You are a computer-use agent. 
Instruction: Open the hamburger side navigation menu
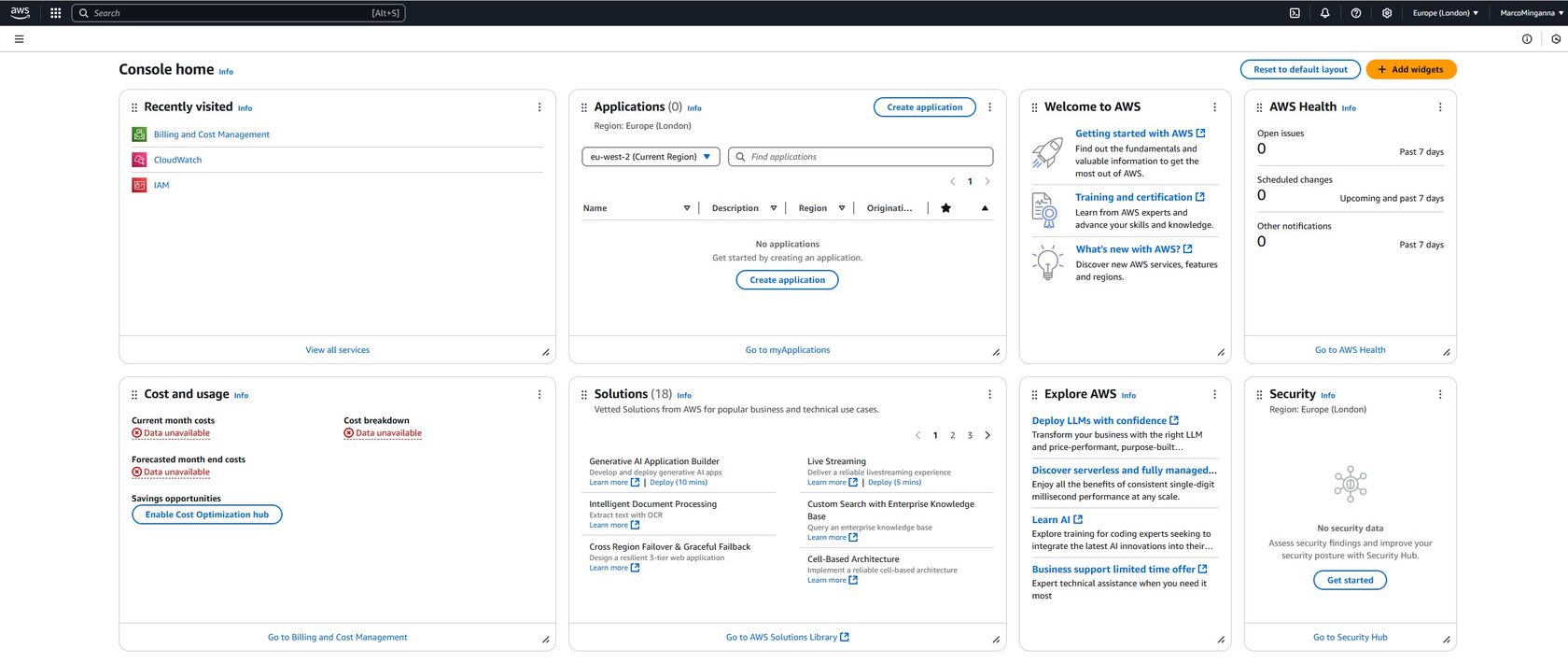[19, 39]
